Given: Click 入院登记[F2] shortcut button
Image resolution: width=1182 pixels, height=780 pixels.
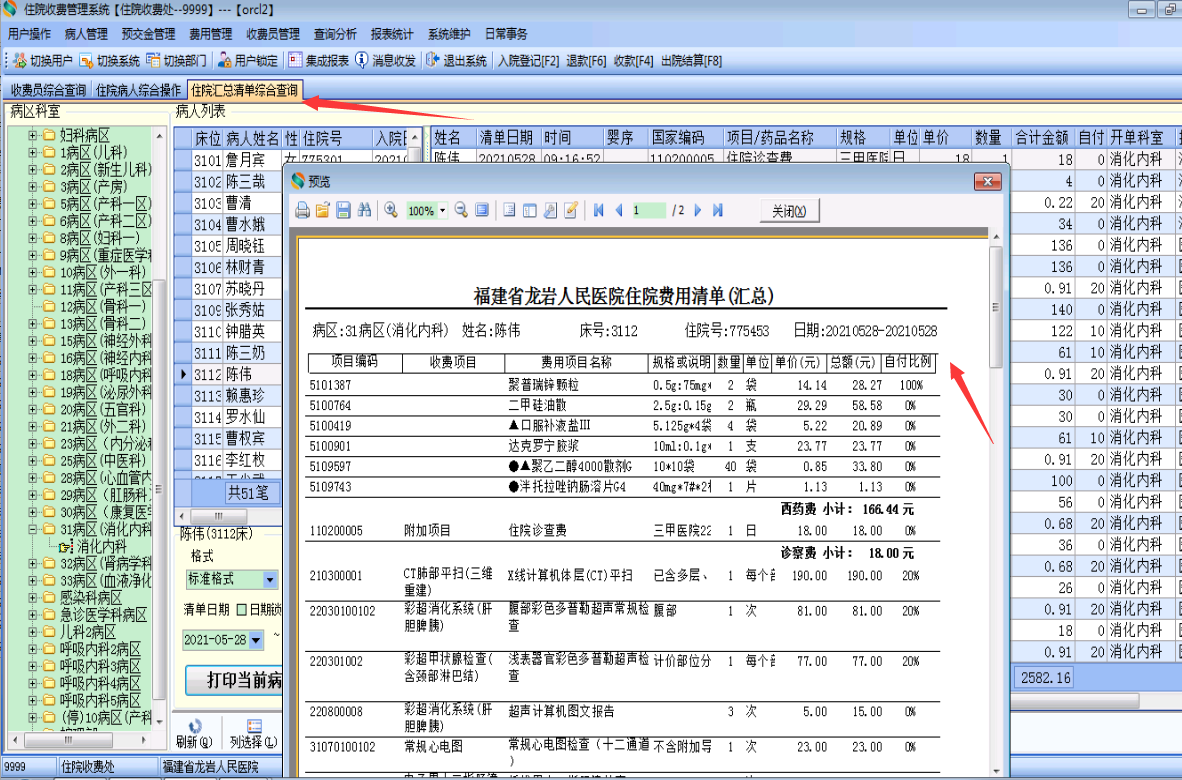Looking at the screenshot, I should click(x=529, y=61).
